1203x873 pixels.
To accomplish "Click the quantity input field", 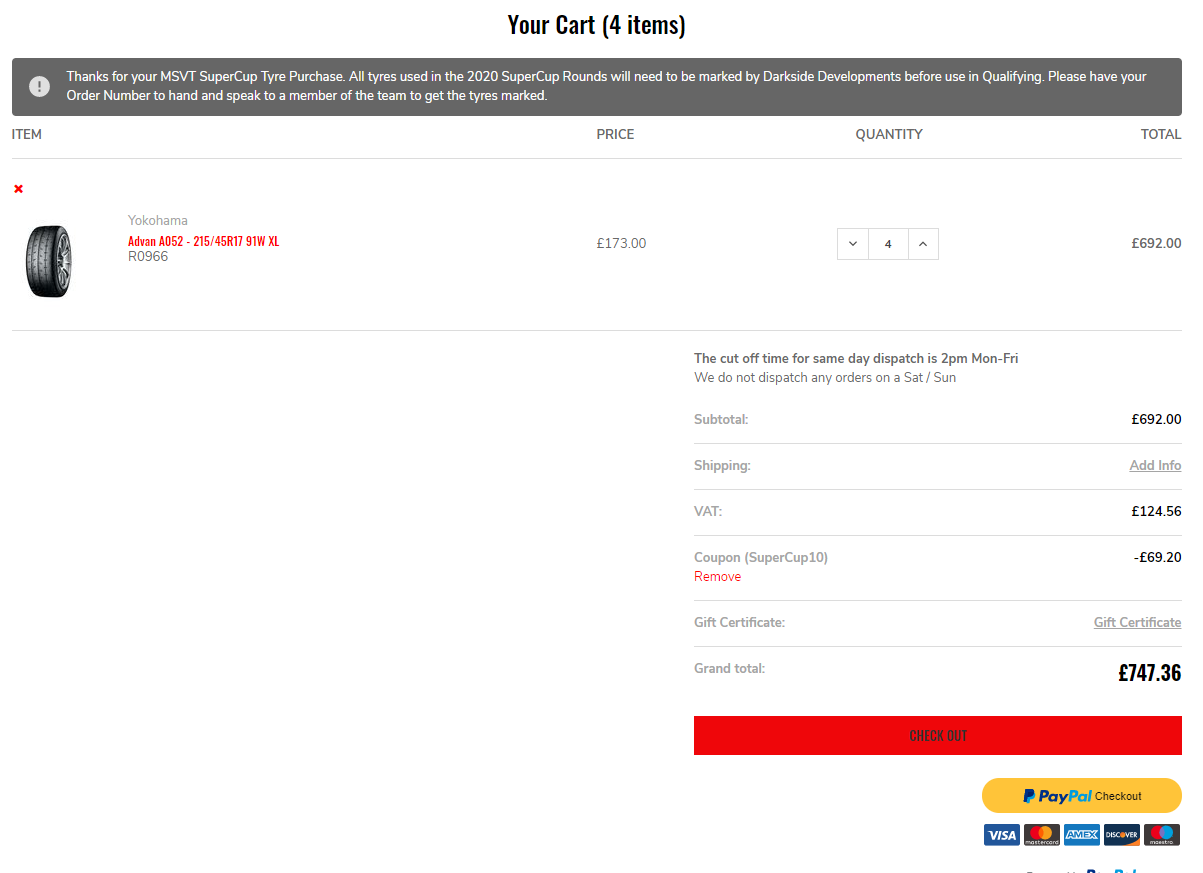I will tap(888, 244).
